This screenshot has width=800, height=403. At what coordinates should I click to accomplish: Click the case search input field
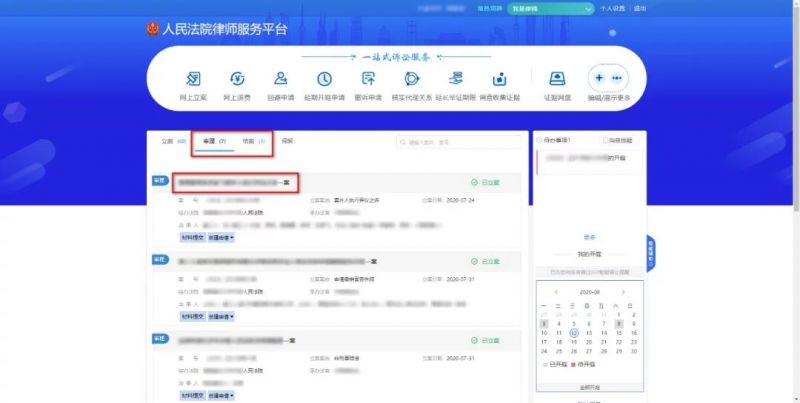pyautogui.click(x=458, y=143)
